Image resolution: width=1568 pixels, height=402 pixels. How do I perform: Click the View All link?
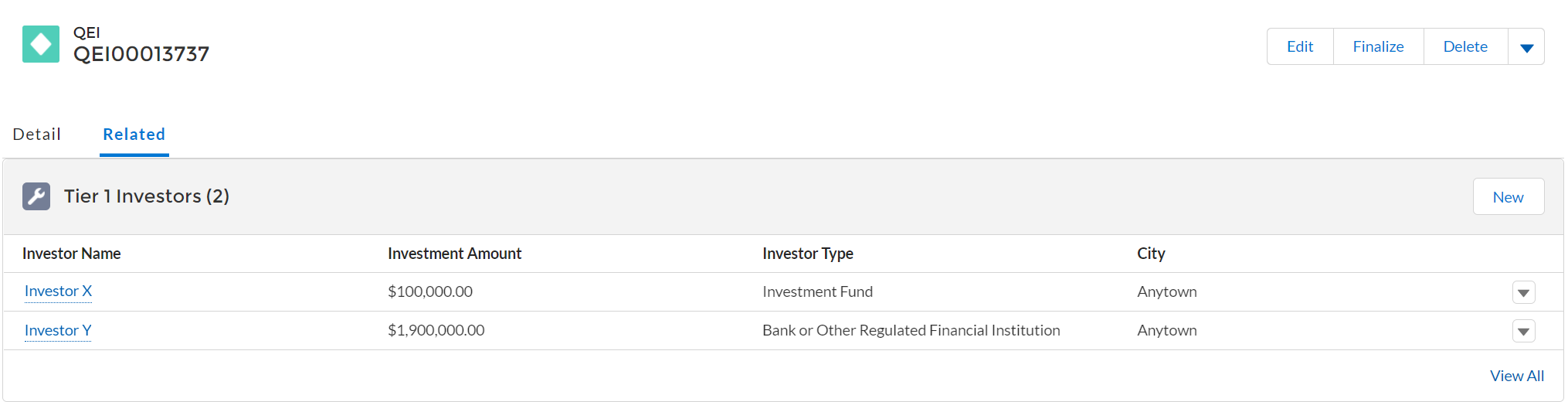click(x=1516, y=376)
